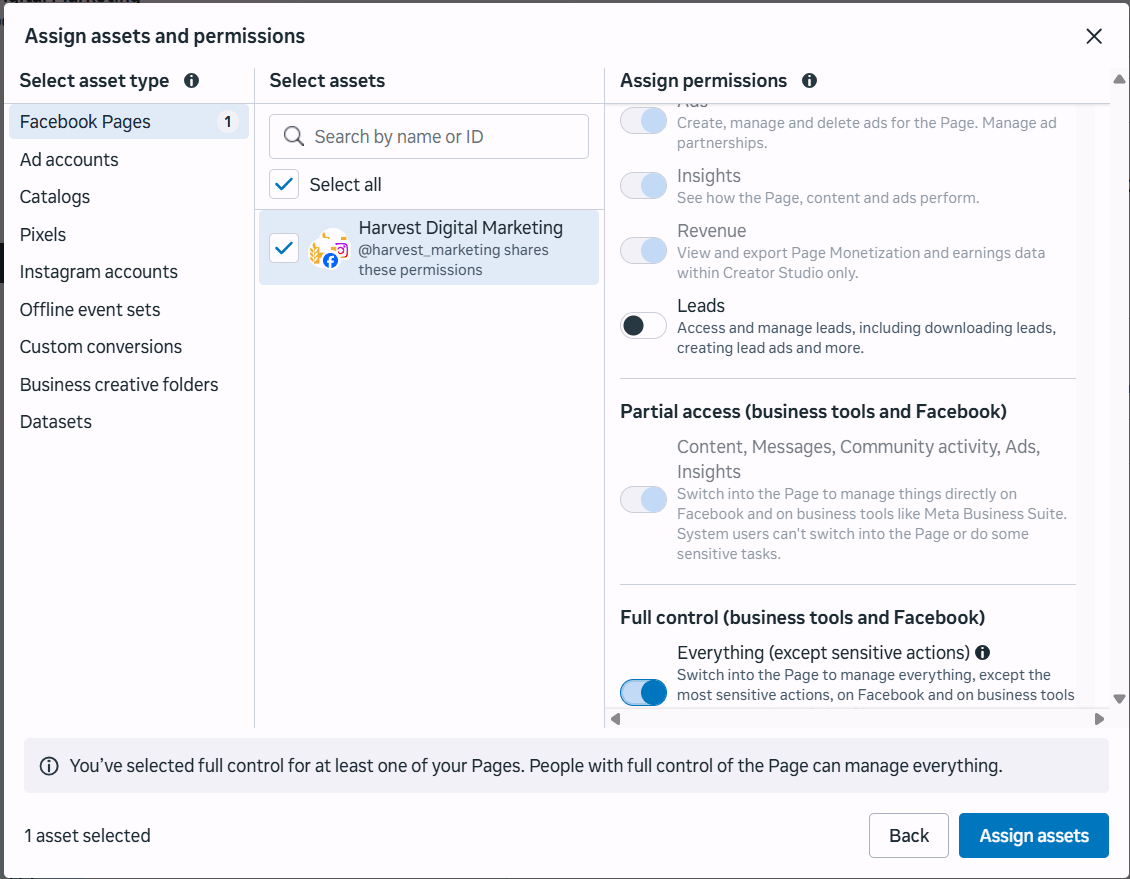This screenshot has height=879, width=1130.
Task: Toggle the Revenue permission switch
Action: pyautogui.click(x=644, y=251)
